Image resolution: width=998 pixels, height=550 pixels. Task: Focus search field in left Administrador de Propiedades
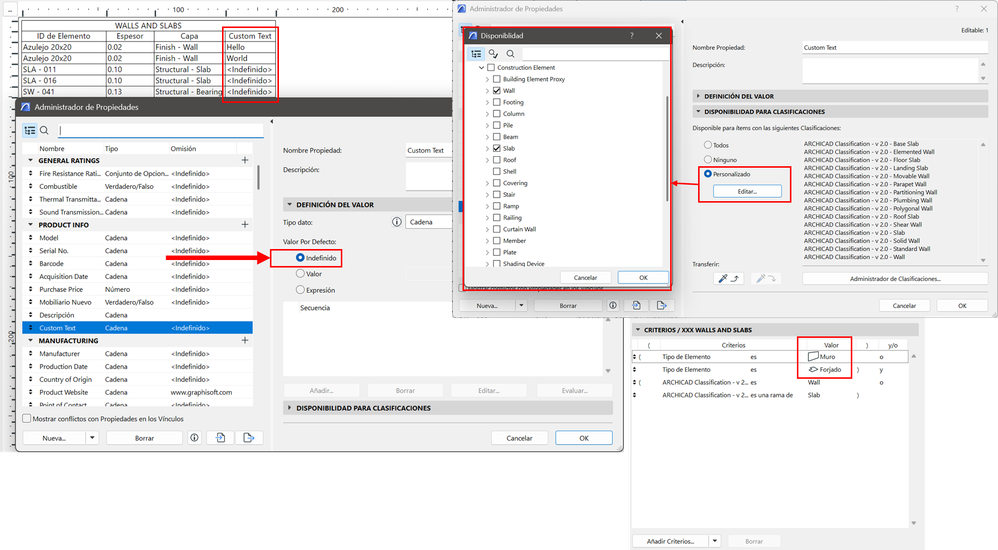point(161,130)
